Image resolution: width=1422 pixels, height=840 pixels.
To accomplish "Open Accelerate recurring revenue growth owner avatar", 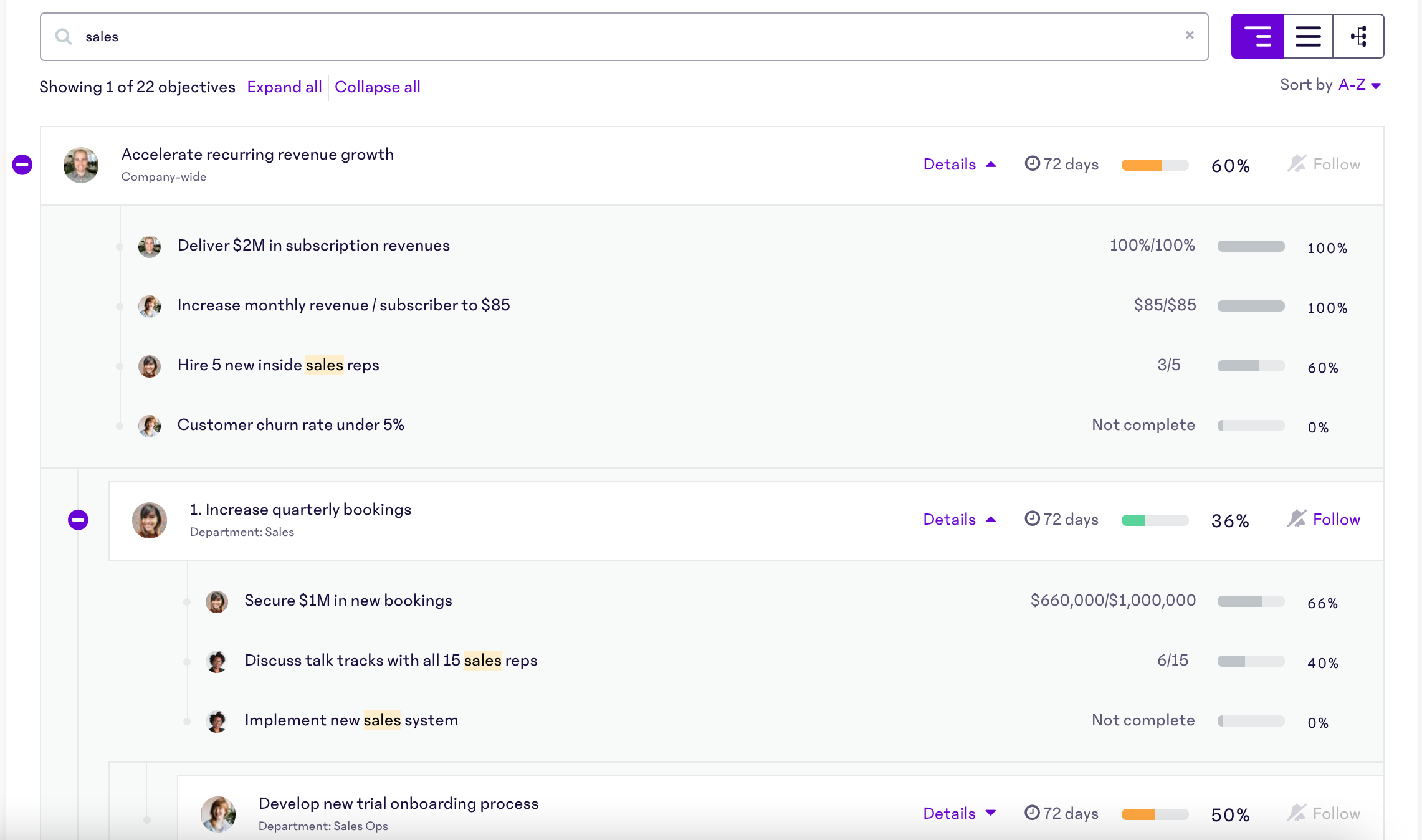I will (x=81, y=165).
